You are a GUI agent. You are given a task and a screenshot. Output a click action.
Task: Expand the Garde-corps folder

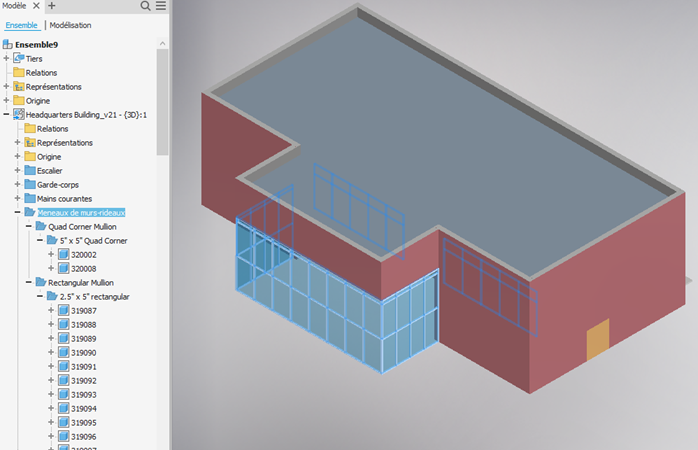(x=17, y=185)
